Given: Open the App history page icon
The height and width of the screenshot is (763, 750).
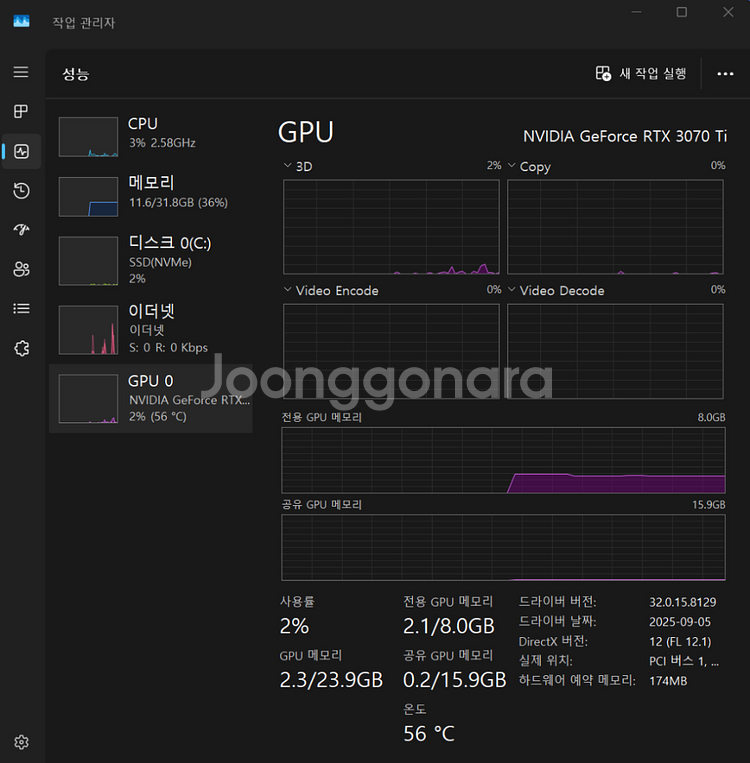Looking at the screenshot, I should (21, 191).
